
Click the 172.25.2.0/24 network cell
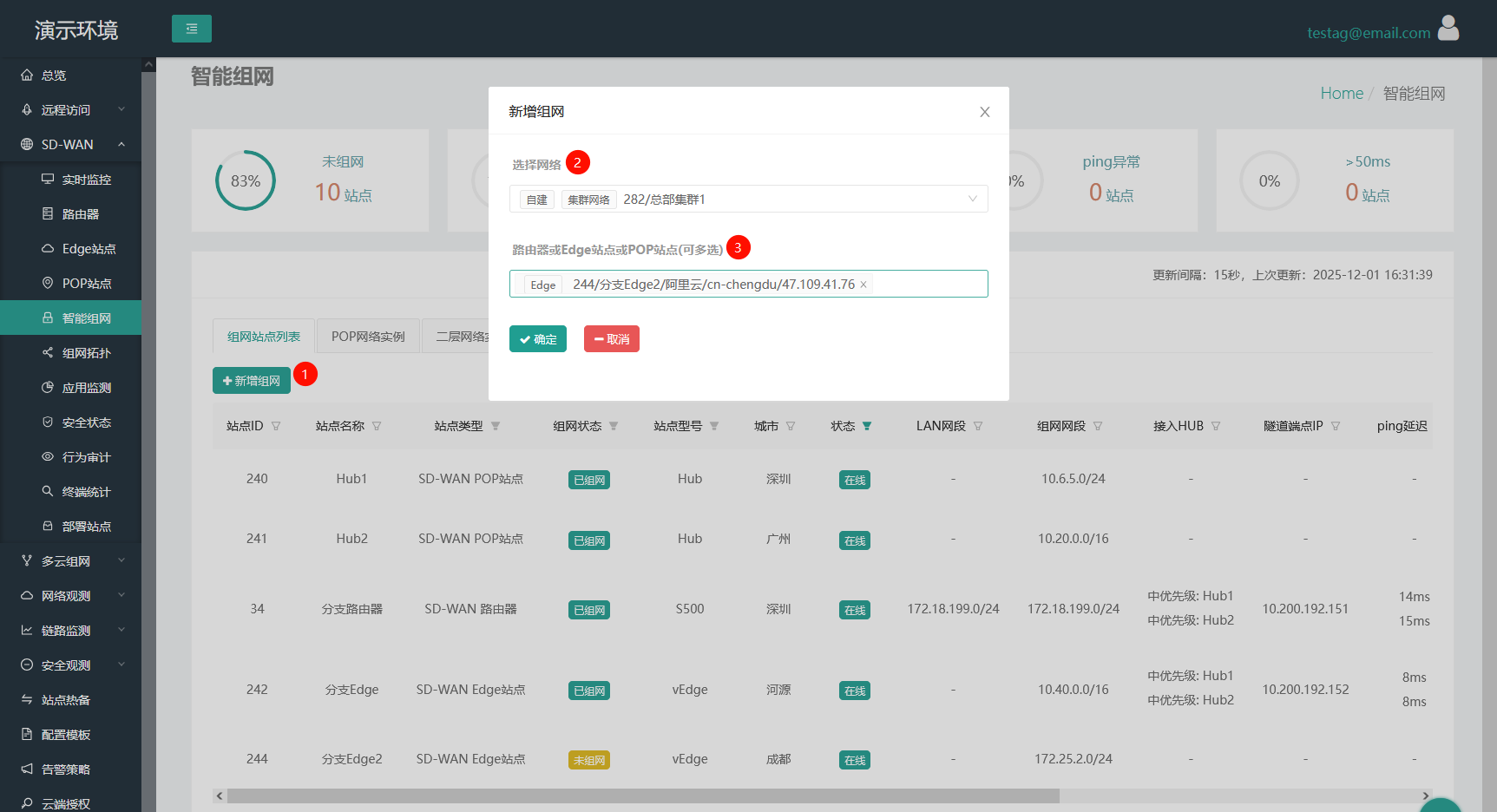[x=1074, y=759]
